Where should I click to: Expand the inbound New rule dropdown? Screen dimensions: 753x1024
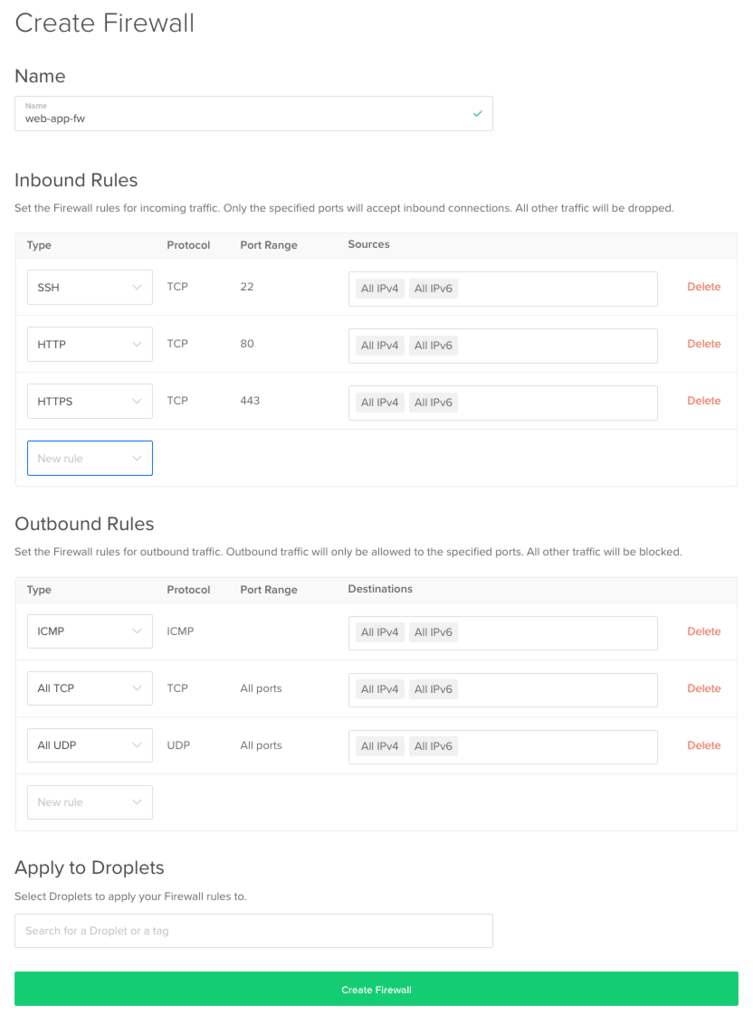pyautogui.click(x=89, y=459)
